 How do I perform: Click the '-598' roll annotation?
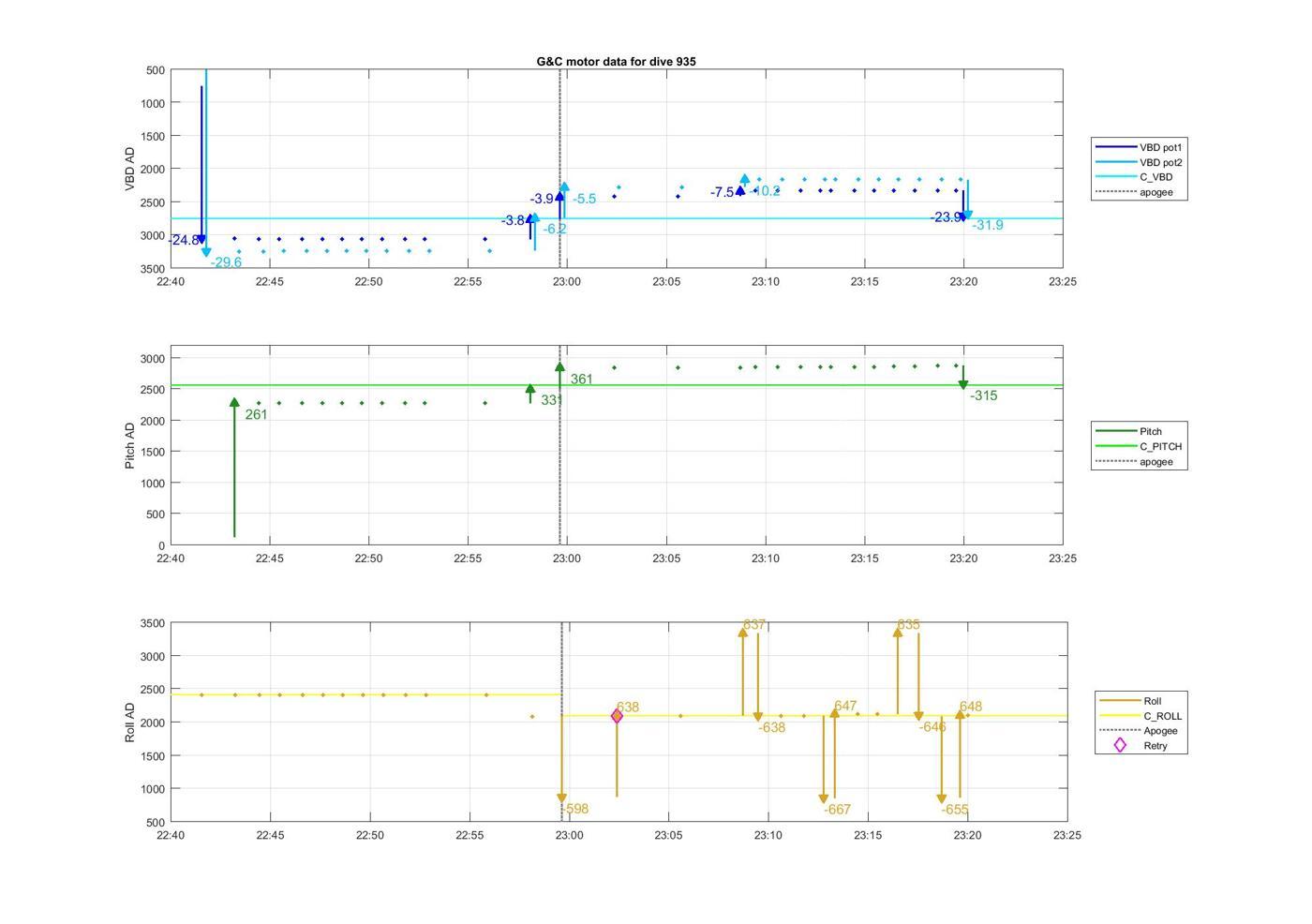(x=575, y=809)
